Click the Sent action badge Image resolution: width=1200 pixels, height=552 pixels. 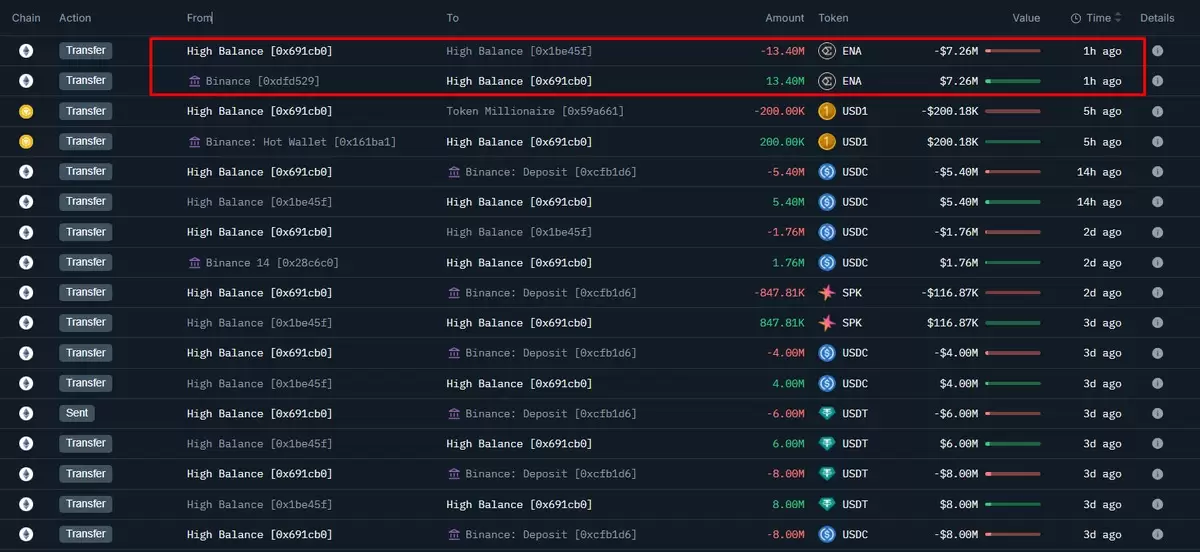77,413
